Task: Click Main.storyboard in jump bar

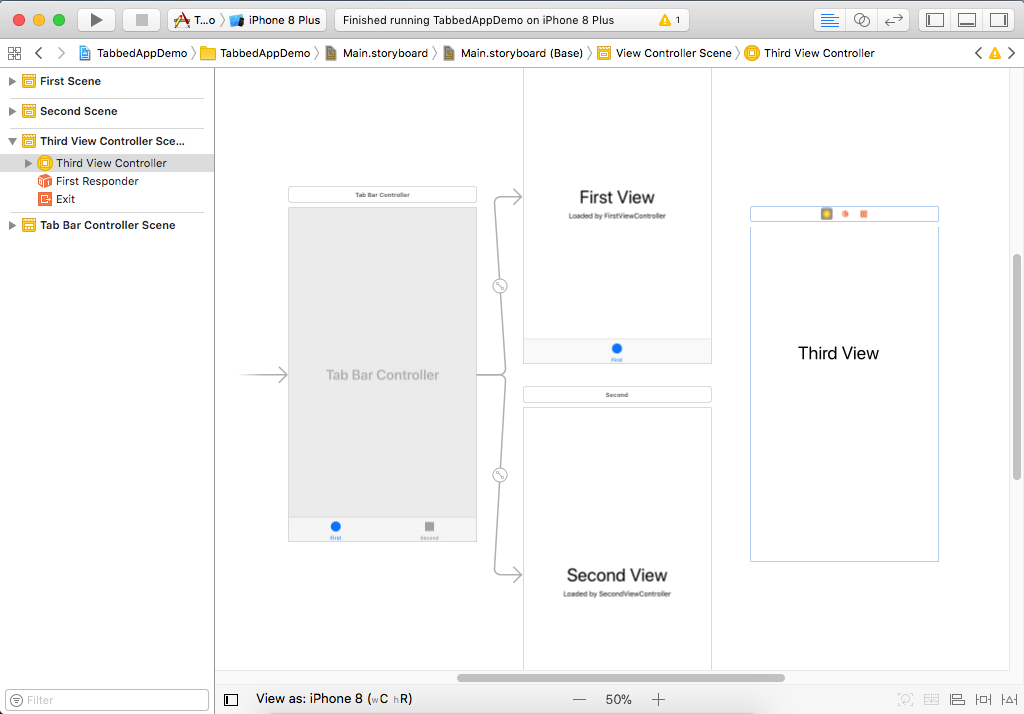Action: [x=377, y=53]
